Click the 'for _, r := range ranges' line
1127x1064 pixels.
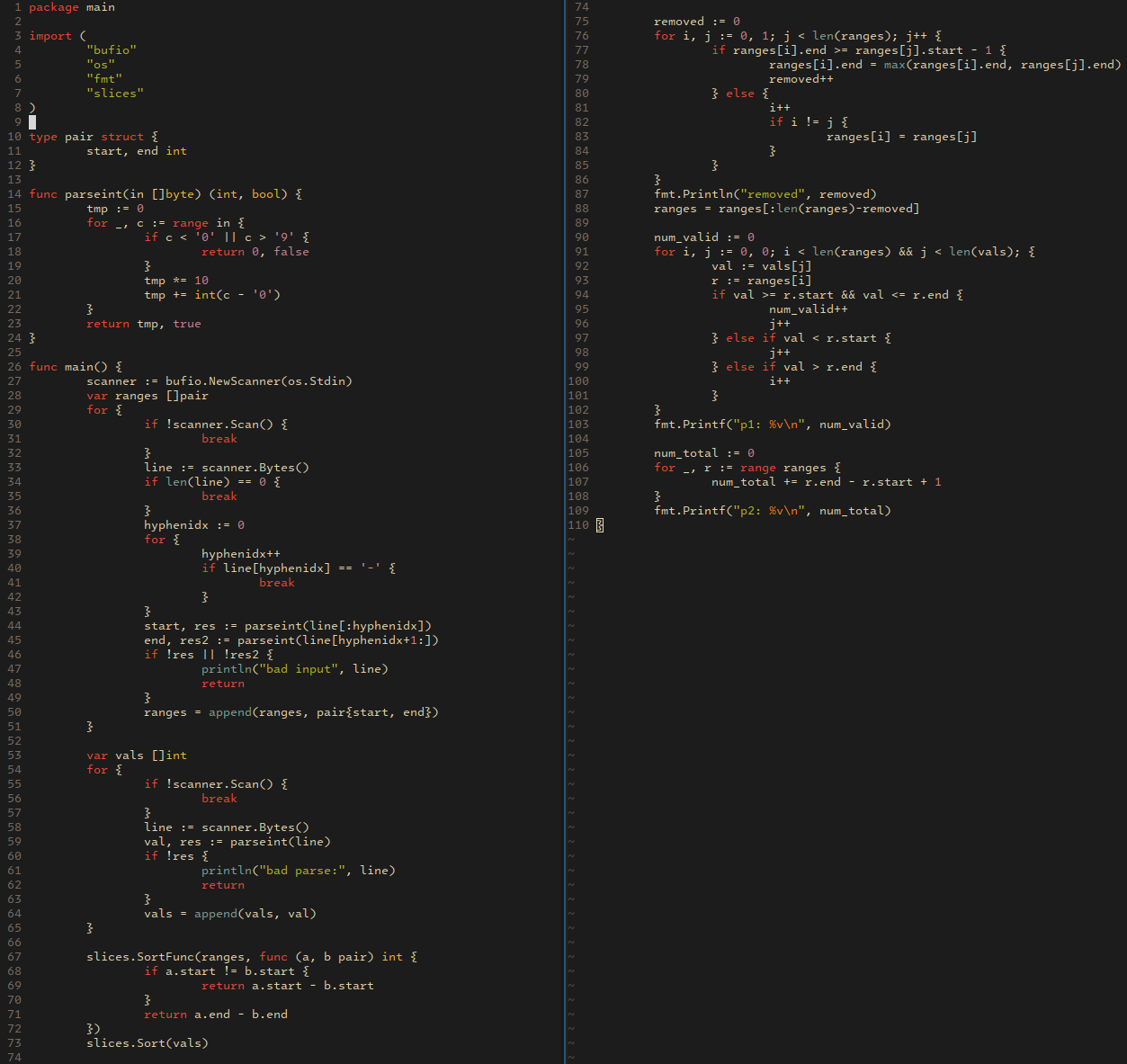[747, 468]
